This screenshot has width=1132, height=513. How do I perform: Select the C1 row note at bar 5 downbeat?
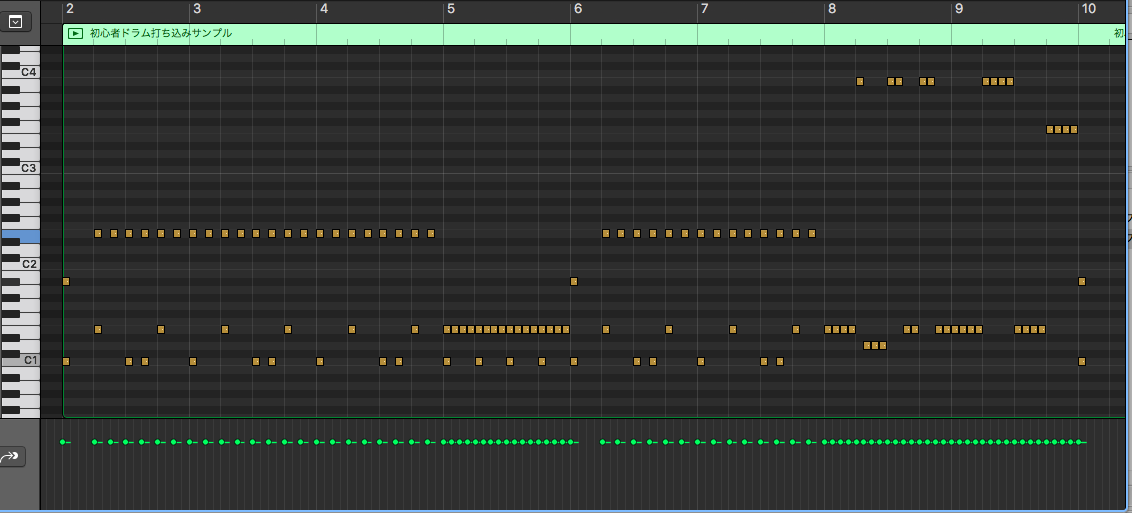click(x=447, y=361)
